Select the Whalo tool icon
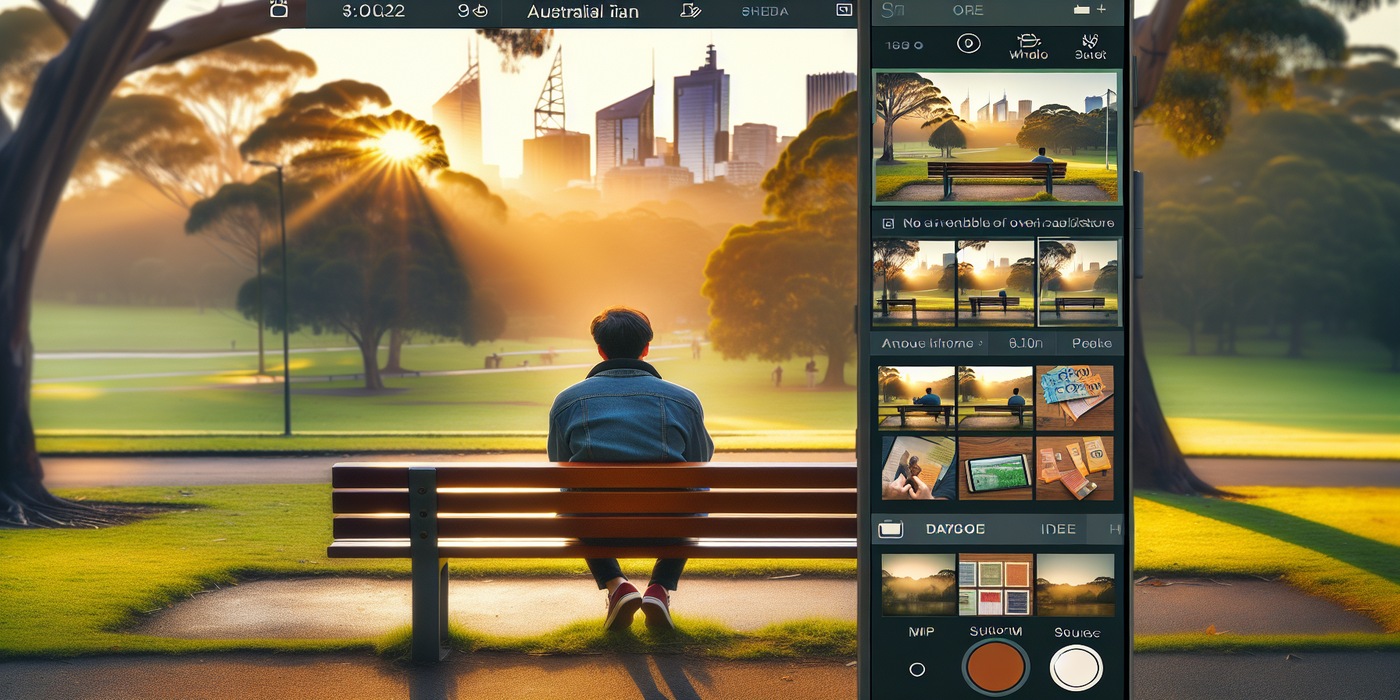This screenshot has height=700, width=1400. (x=1028, y=42)
